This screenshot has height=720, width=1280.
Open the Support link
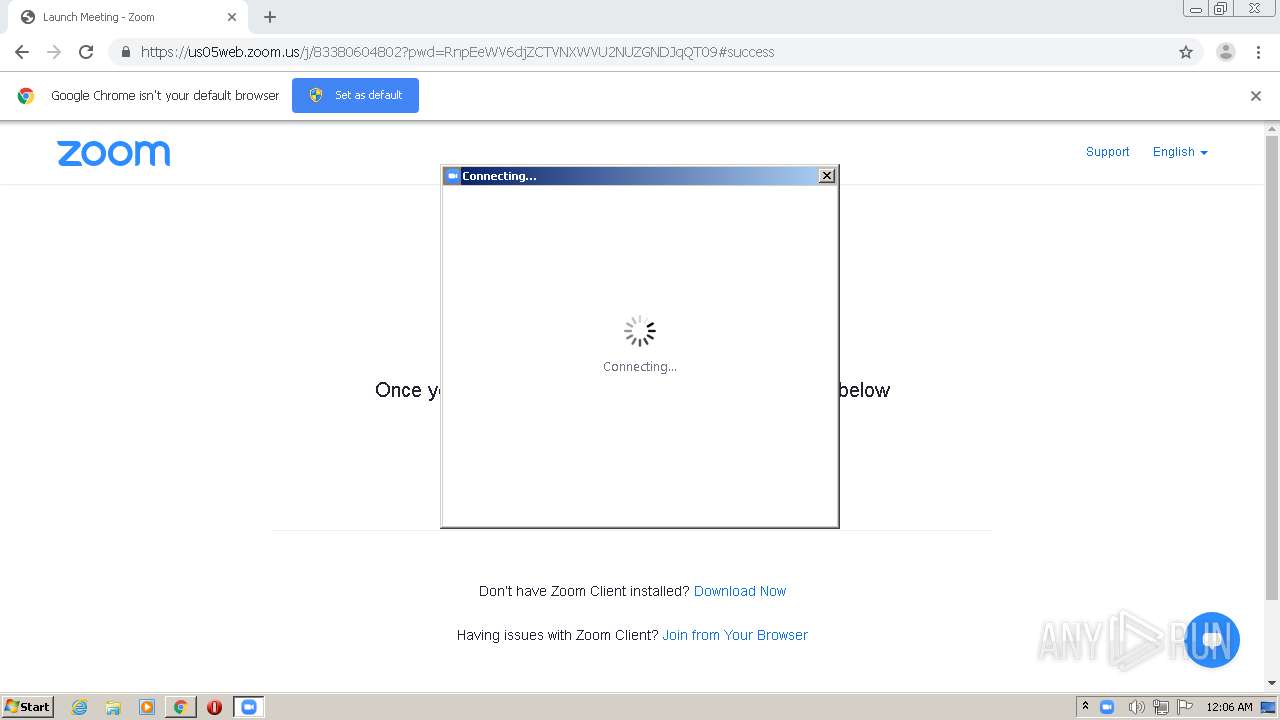[x=1107, y=152]
